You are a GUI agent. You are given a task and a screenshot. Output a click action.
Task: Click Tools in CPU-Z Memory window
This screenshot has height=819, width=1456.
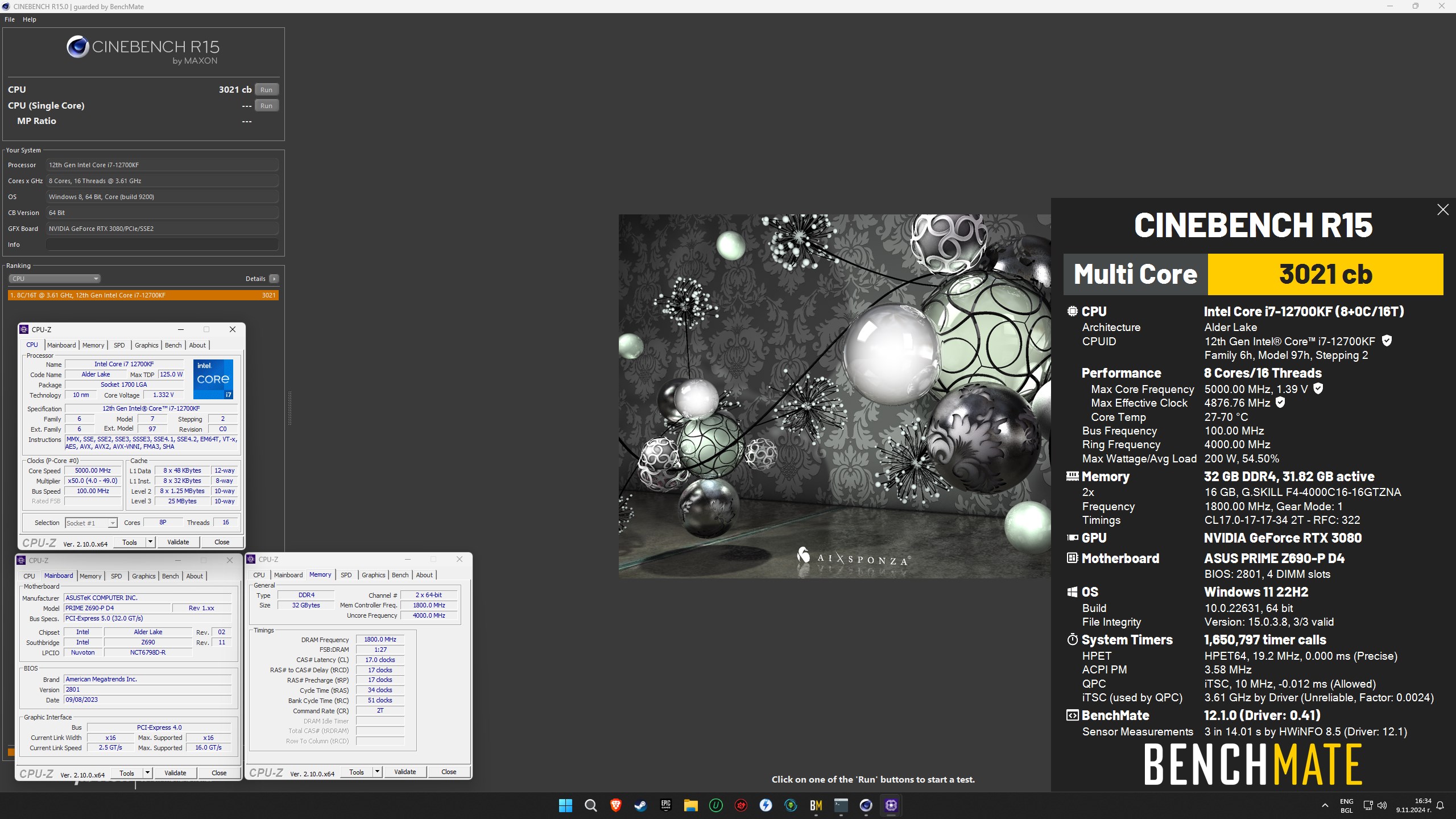pyautogui.click(x=357, y=772)
